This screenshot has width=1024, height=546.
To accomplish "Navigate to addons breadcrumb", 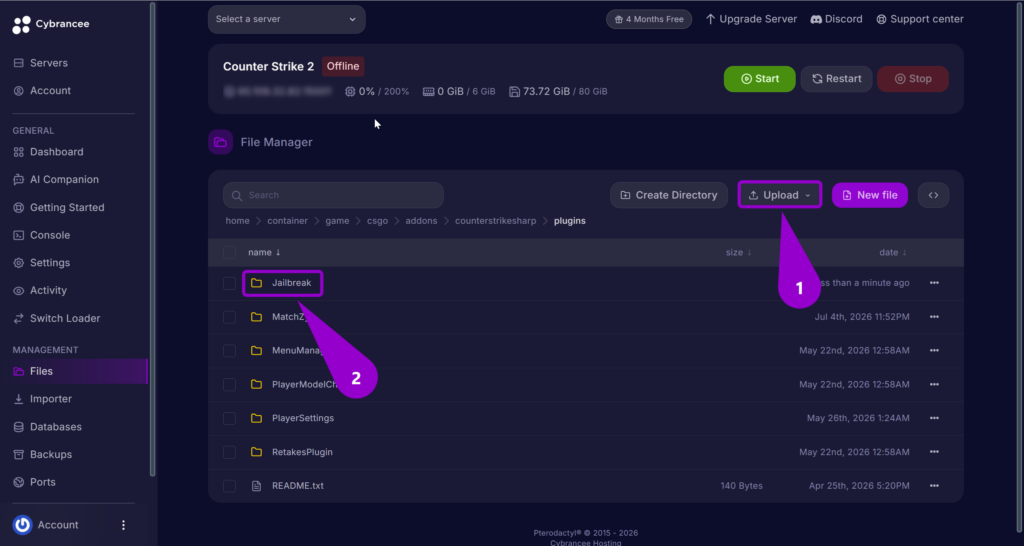I will 421,221.
